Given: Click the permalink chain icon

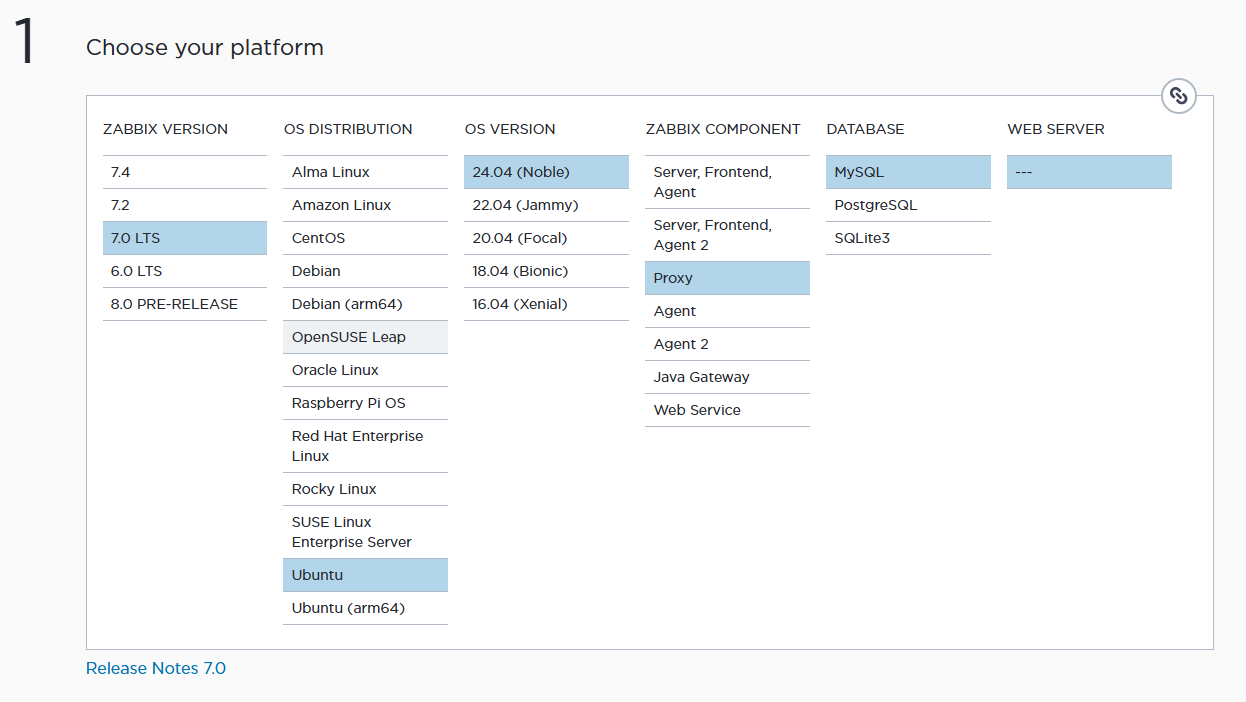Looking at the screenshot, I should [1179, 96].
